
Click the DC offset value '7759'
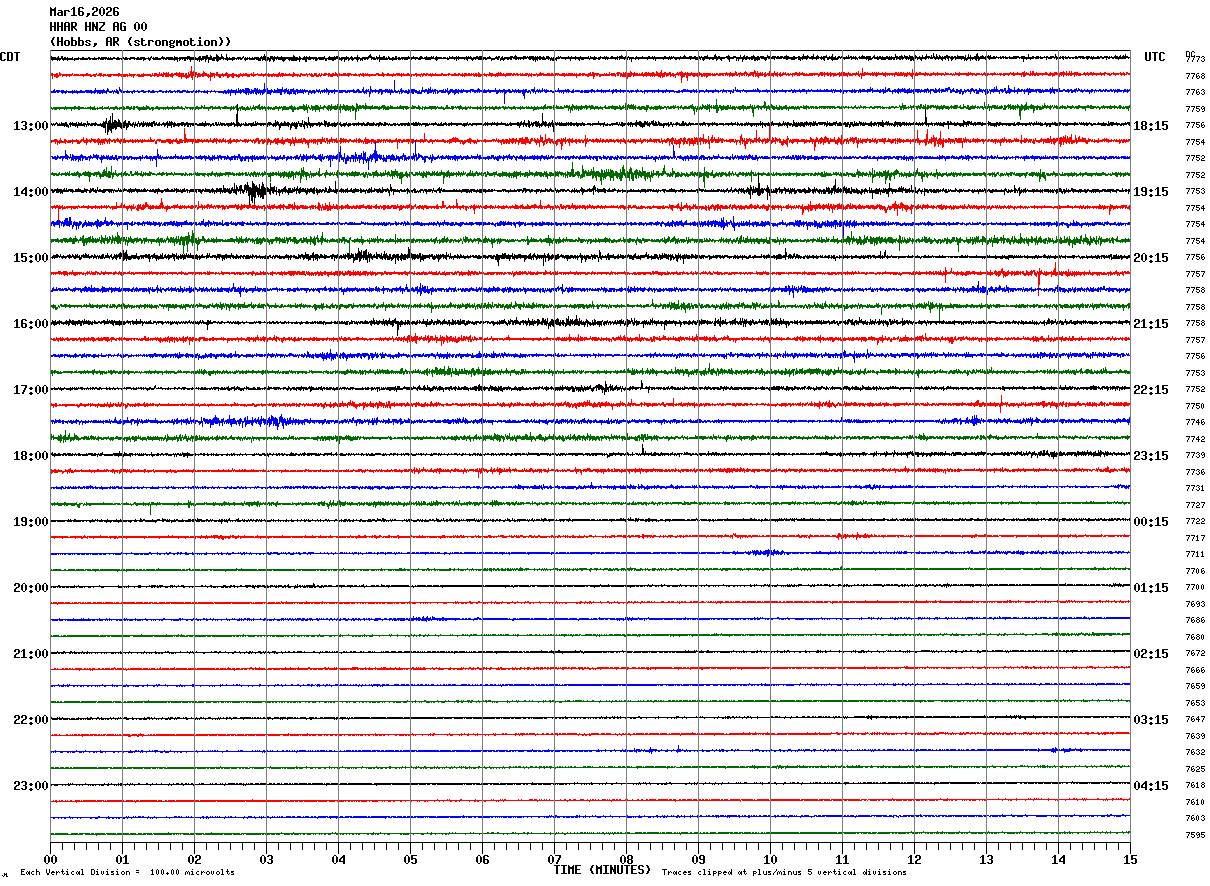coord(1195,109)
